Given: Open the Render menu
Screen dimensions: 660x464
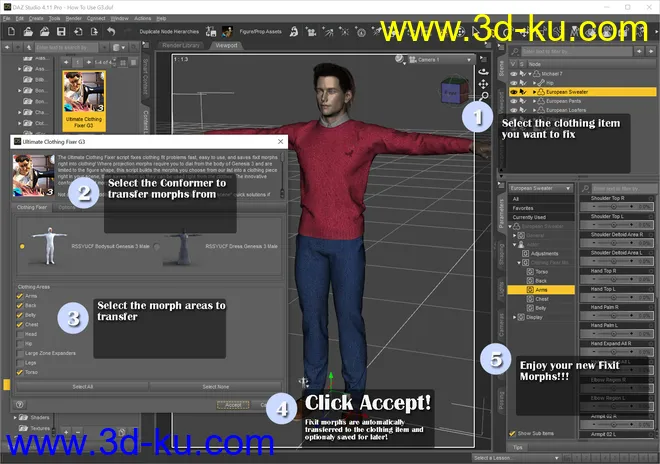Looking at the screenshot, I should [72, 18].
